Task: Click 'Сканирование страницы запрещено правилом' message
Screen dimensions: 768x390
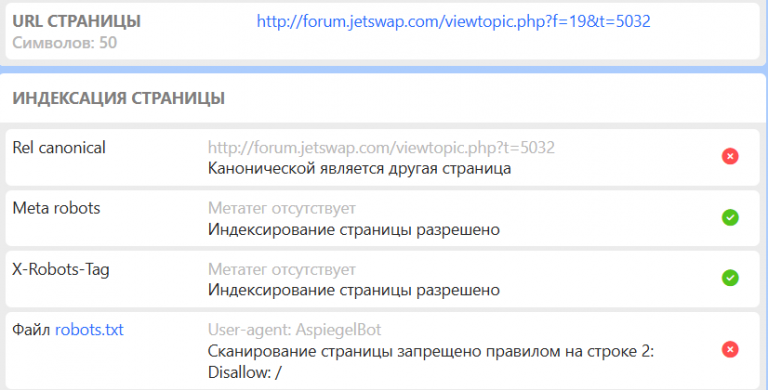Action: pos(431,351)
